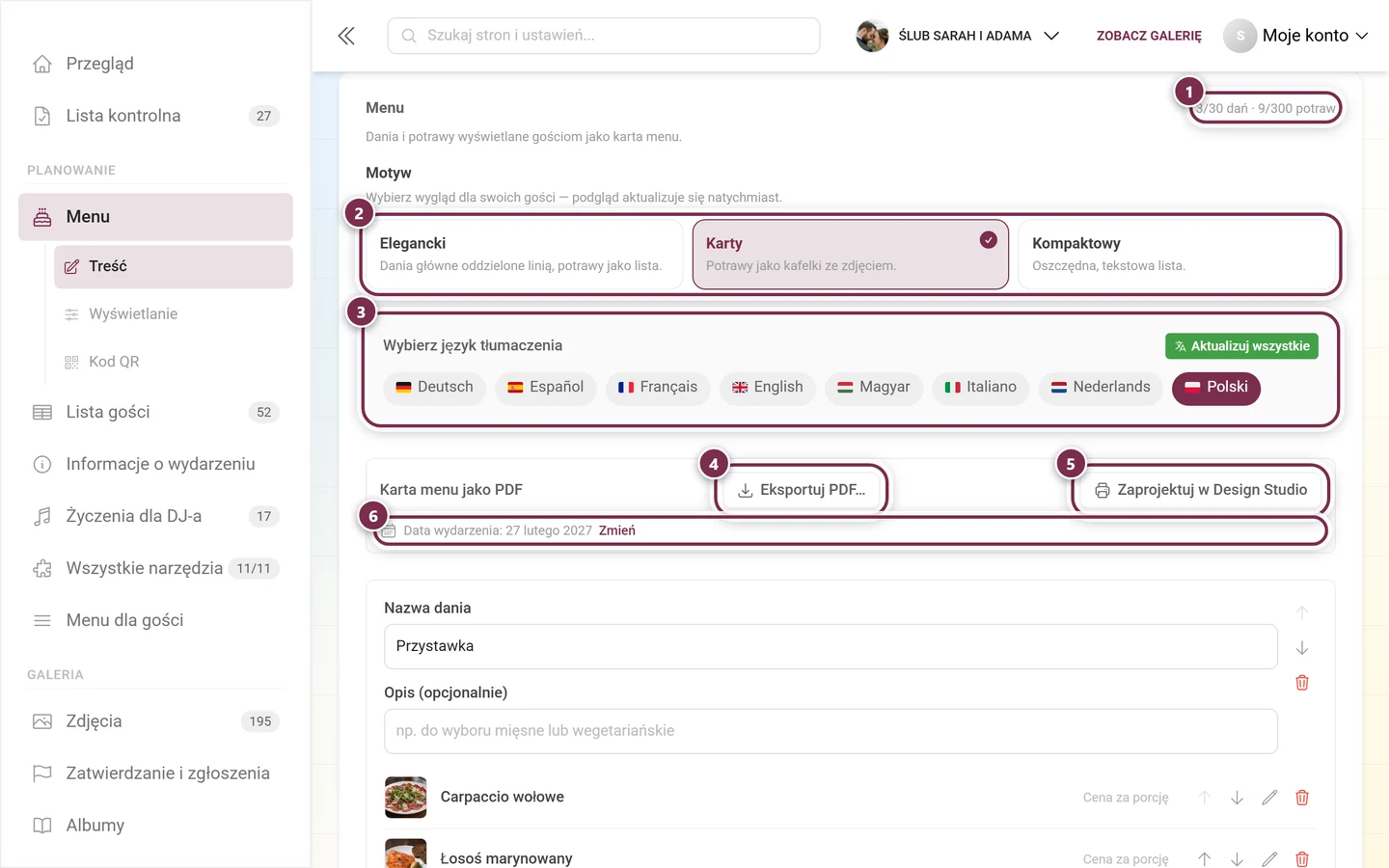Image resolution: width=1389 pixels, height=868 pixels.
Task: Collapse the Menu section in sidebar
Action: click(x=155, y=217)
